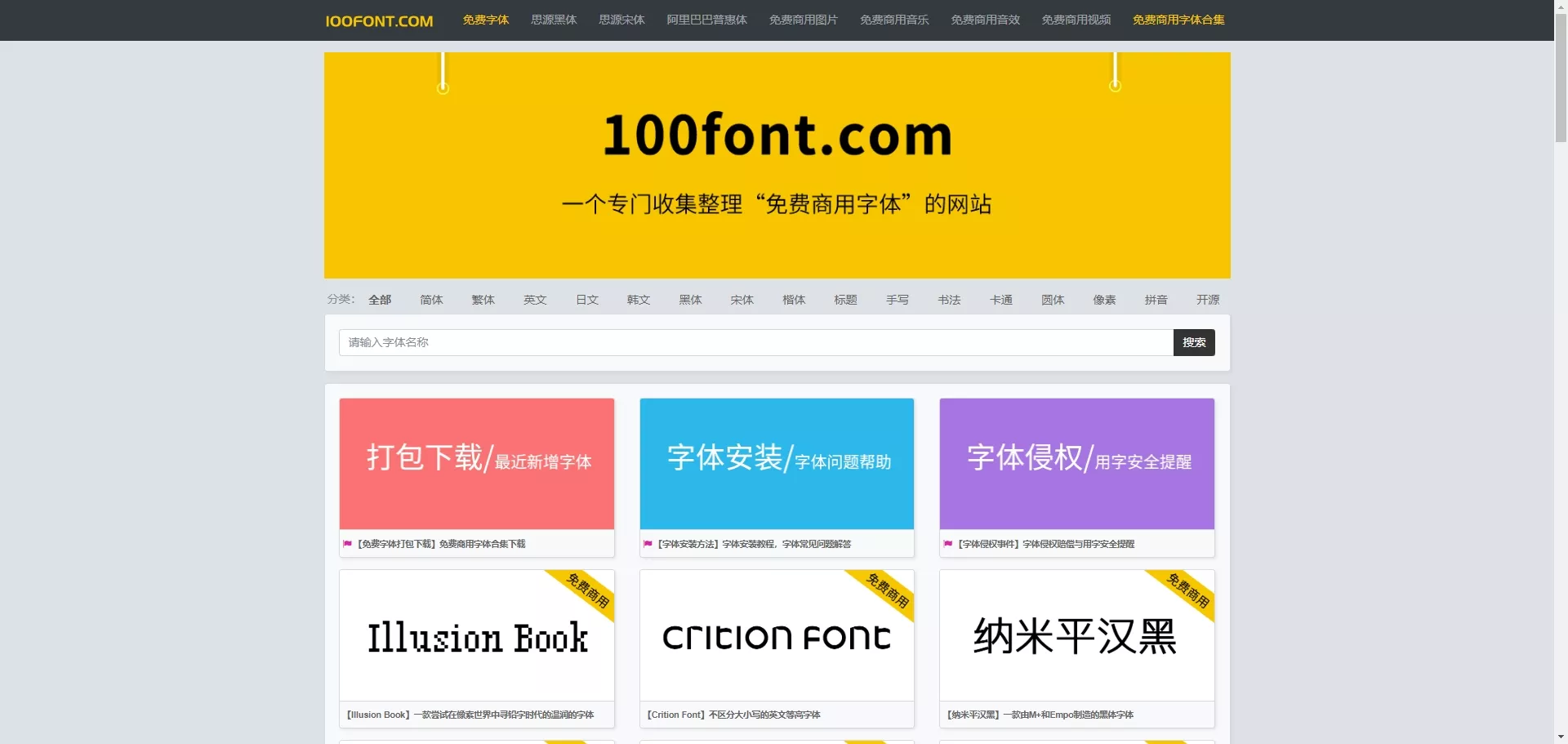The image size is (1568, 744).
Task: Click the flag icon beside 字体安装方法
Action: point(648,544)
